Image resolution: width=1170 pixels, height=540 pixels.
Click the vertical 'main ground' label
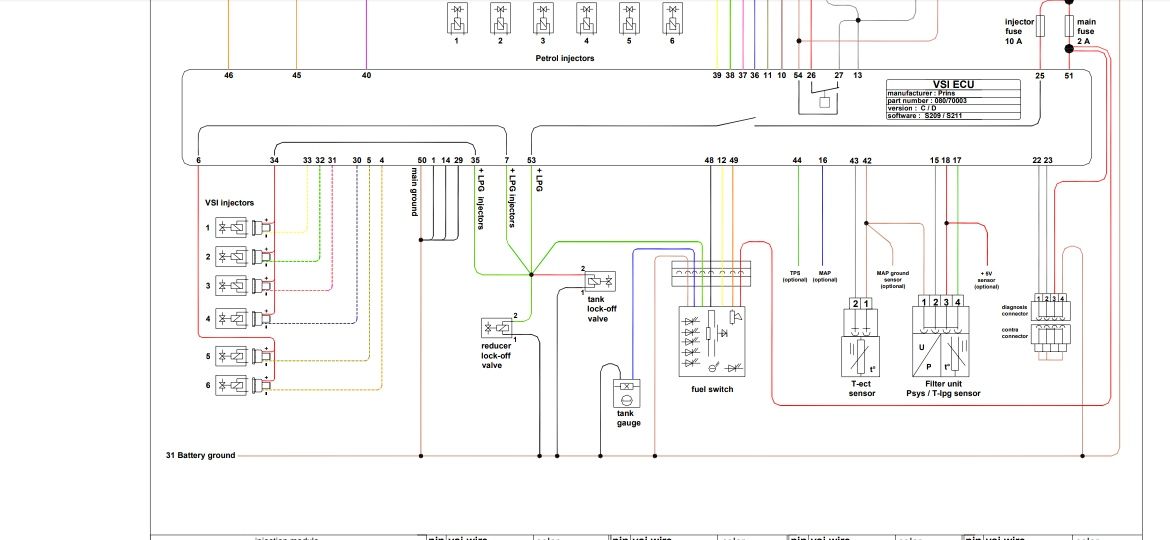tap(415, 192)
